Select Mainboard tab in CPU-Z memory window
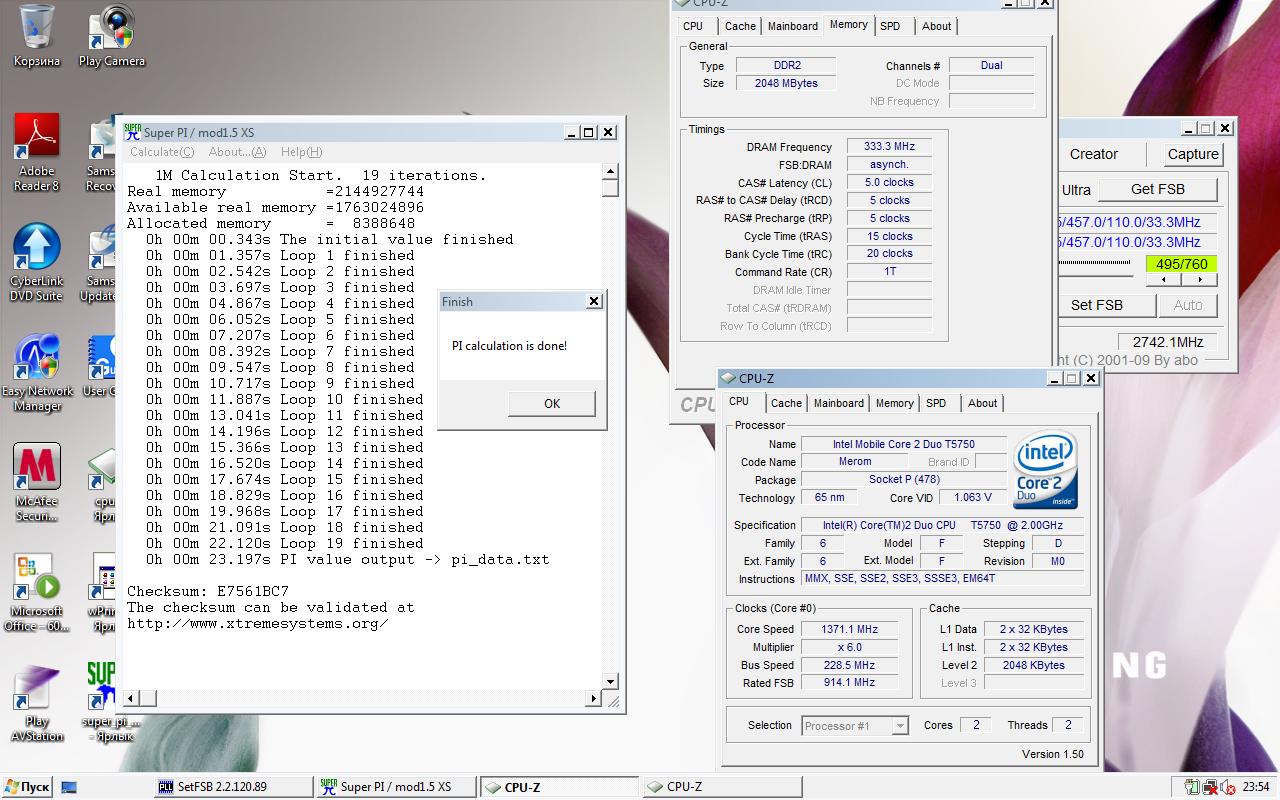 [793, 26]
